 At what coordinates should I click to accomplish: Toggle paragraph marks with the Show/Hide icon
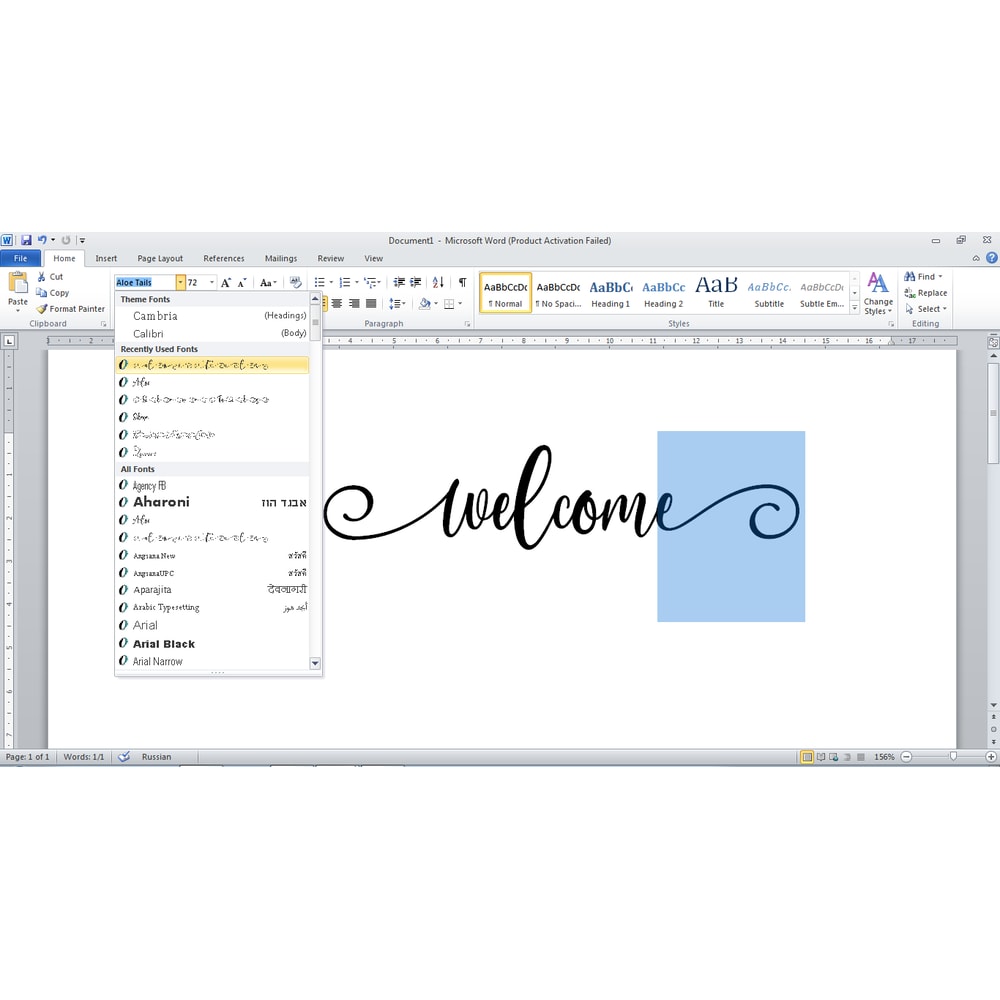tap(463, 283)
